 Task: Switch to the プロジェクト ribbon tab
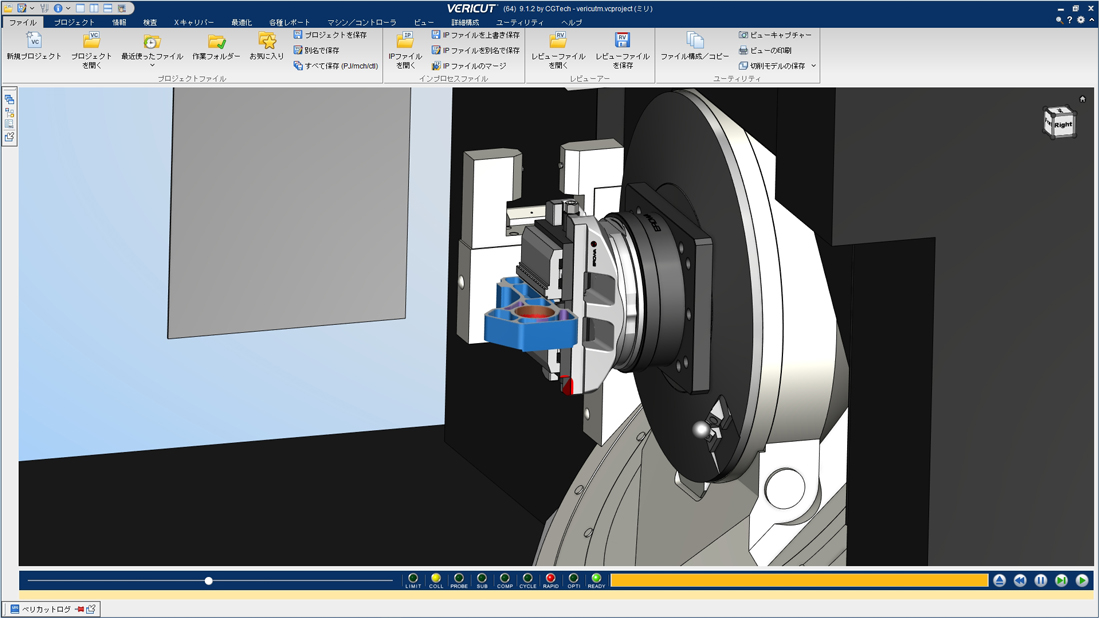tap(74, 22)
